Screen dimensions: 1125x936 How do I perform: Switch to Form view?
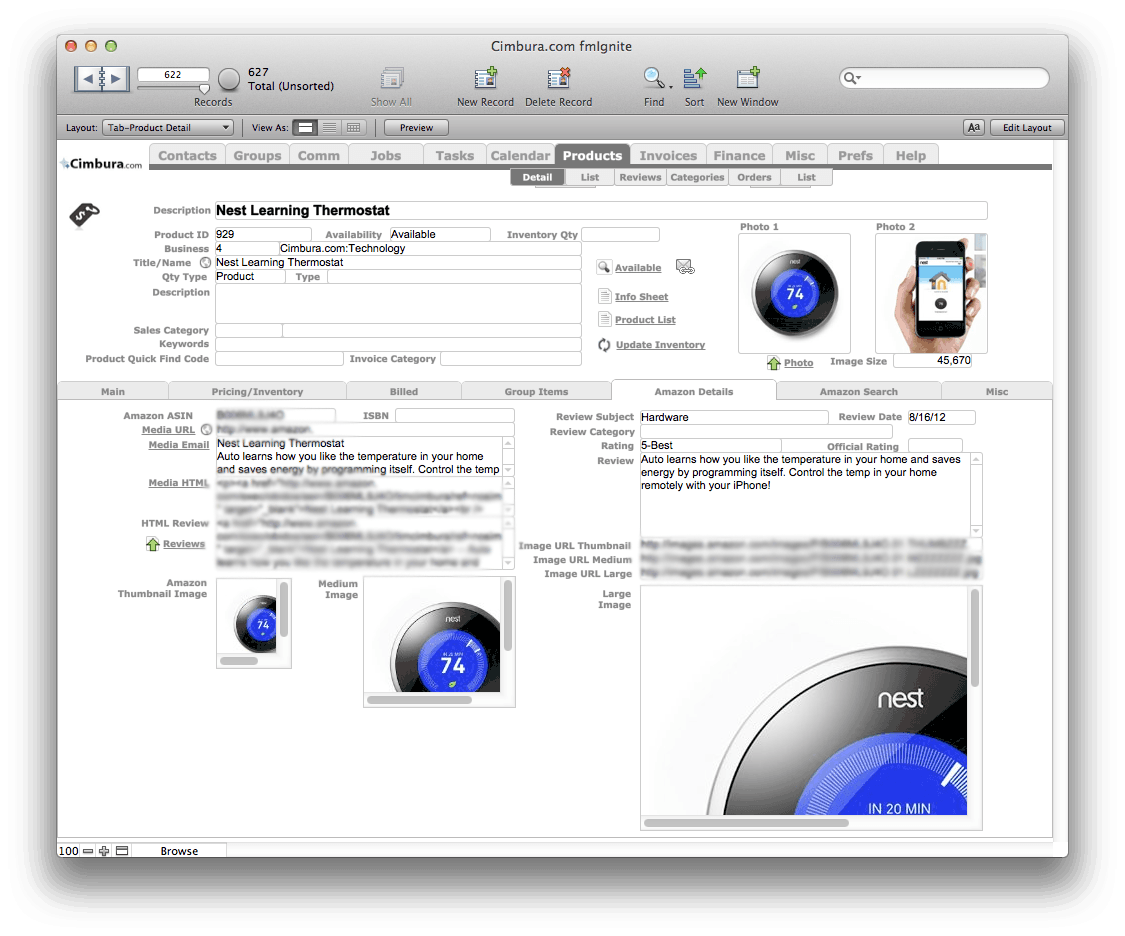point(306,128)
